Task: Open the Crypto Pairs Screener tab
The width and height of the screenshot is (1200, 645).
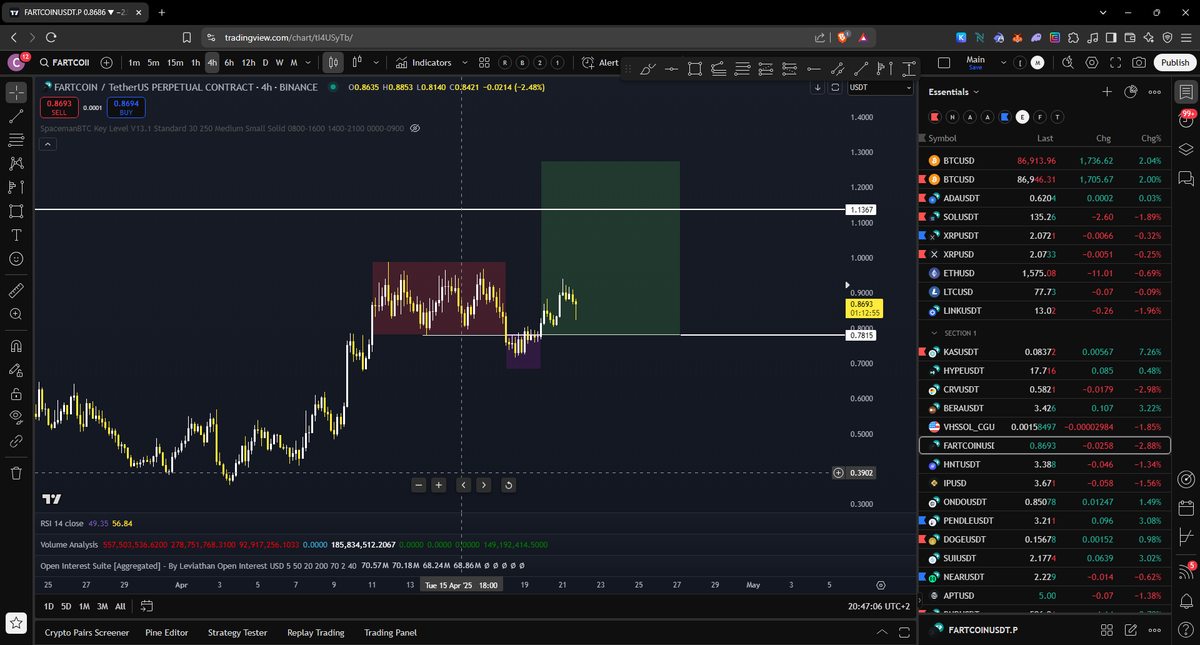Action: (87, 633)
